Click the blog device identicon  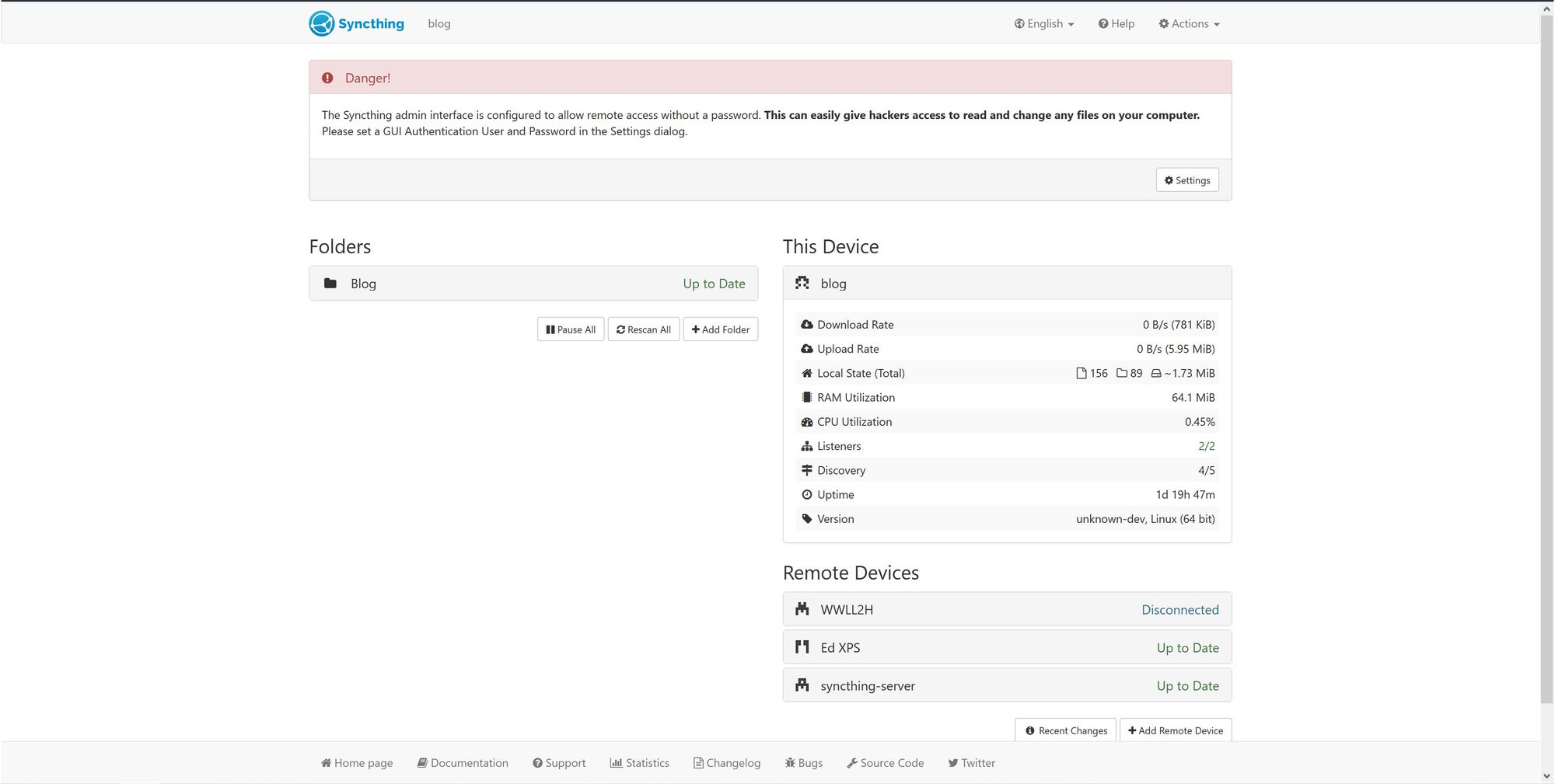(x=802, y=283)
